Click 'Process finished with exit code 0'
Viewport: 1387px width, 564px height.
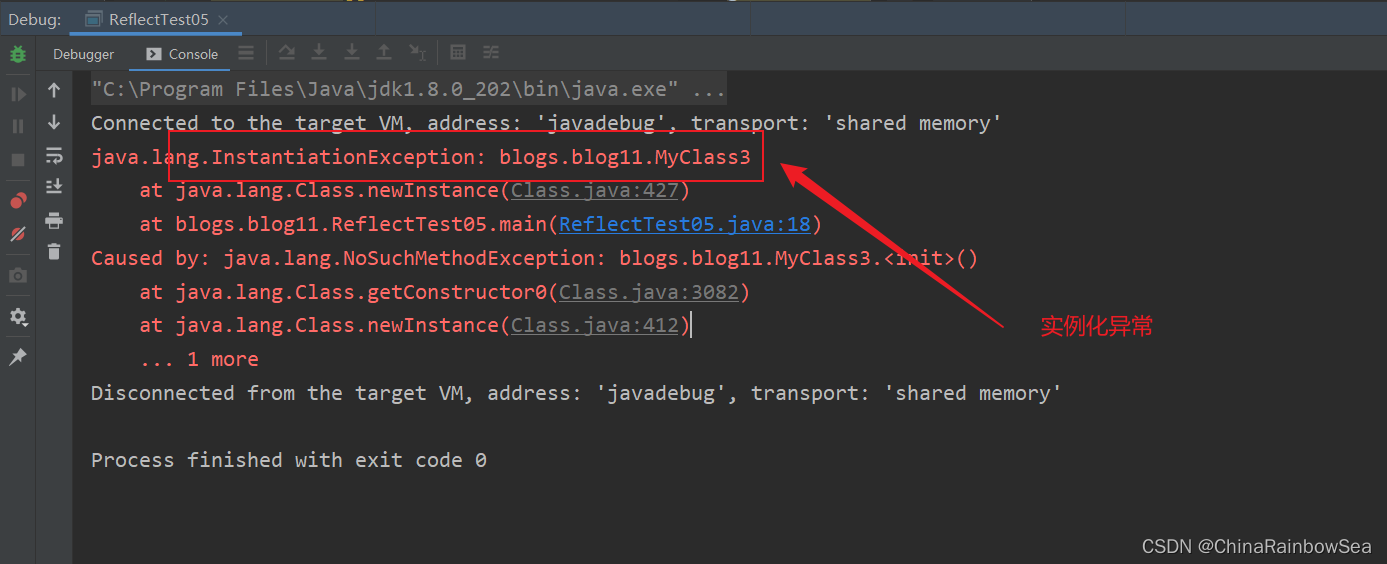[289, 460]
